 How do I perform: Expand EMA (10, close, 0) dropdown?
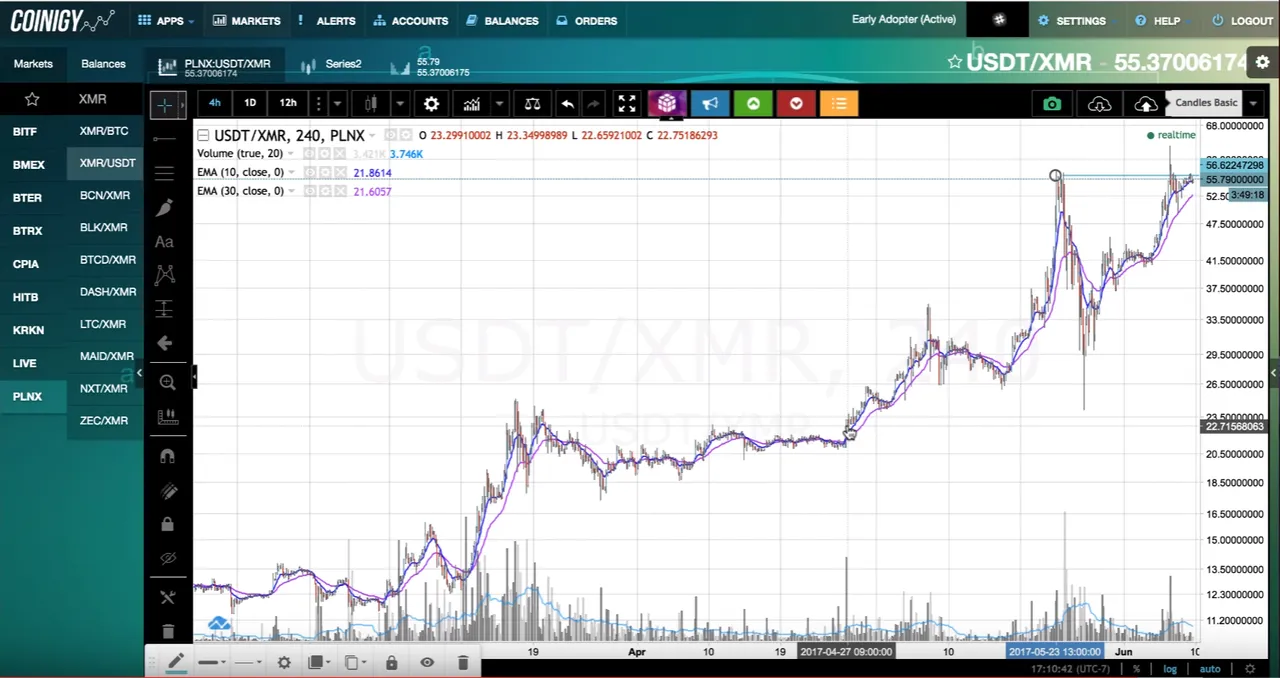pyautogui.click(x=291, y=173)
